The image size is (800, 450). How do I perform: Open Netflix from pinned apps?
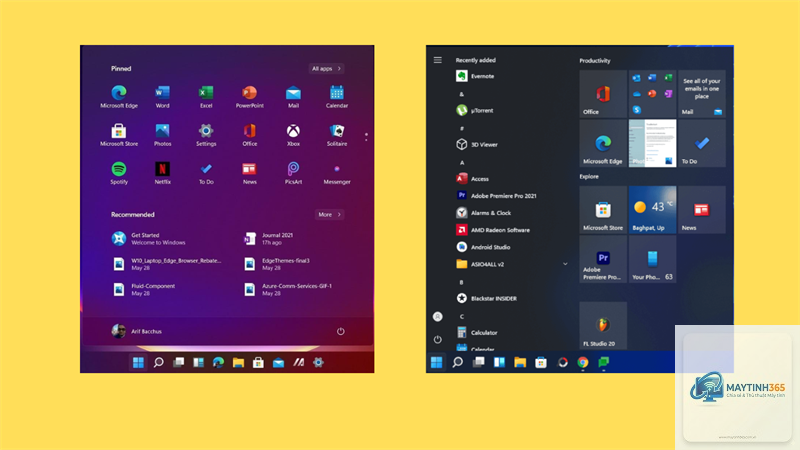162,173
